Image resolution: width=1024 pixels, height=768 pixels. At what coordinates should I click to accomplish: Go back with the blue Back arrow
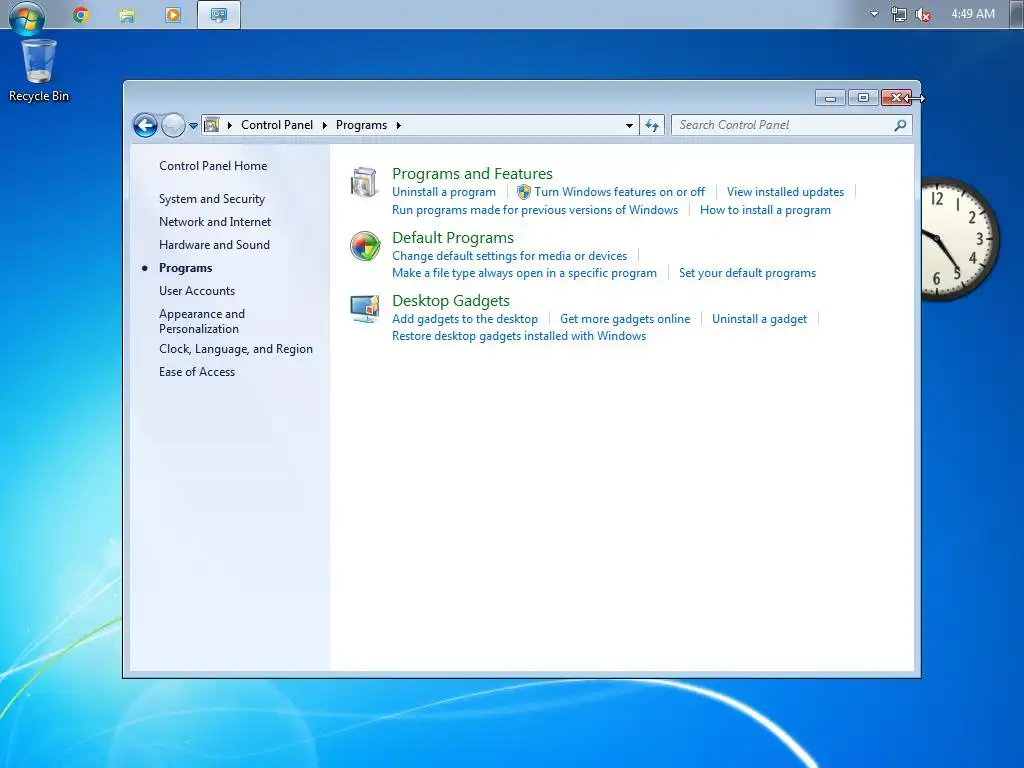pyautogui.click(x=146, y=125)
